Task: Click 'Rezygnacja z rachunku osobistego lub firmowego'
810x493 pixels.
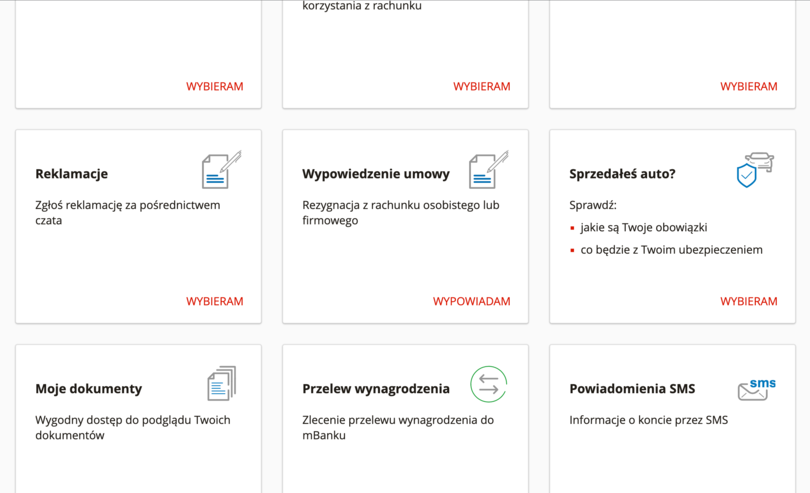Action: (401, 212)
